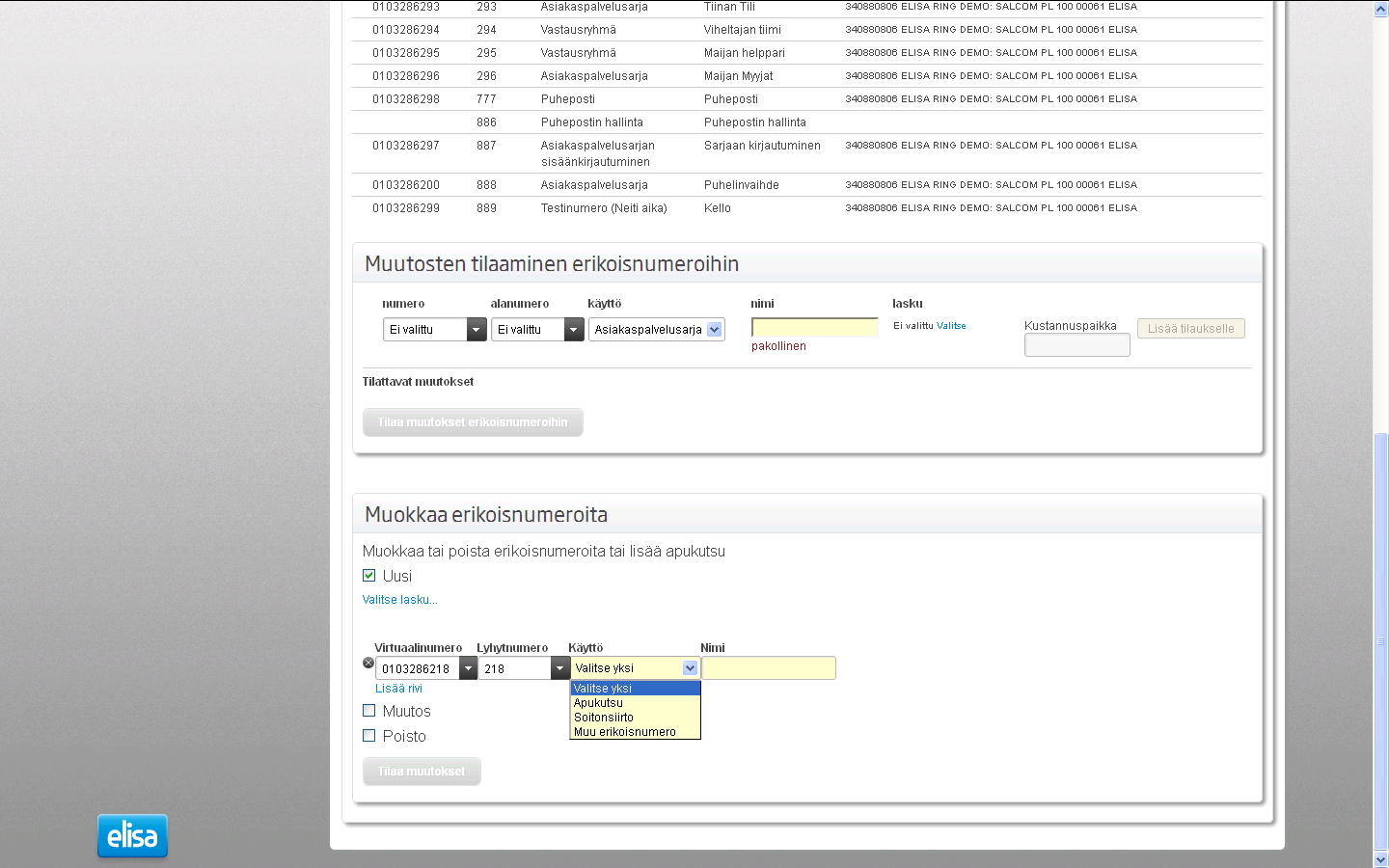Click the Kello name cell
The image size is (1389, 868).
pos(718,208)
